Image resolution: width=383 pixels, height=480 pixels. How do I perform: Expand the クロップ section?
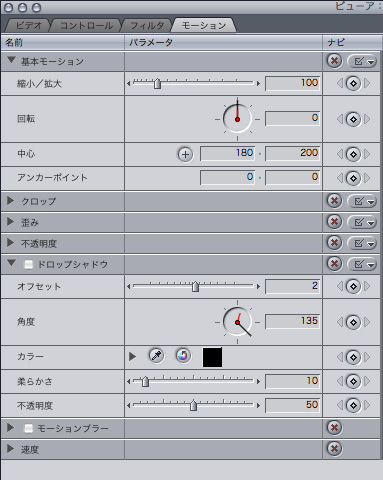click(x=11, y=201)
